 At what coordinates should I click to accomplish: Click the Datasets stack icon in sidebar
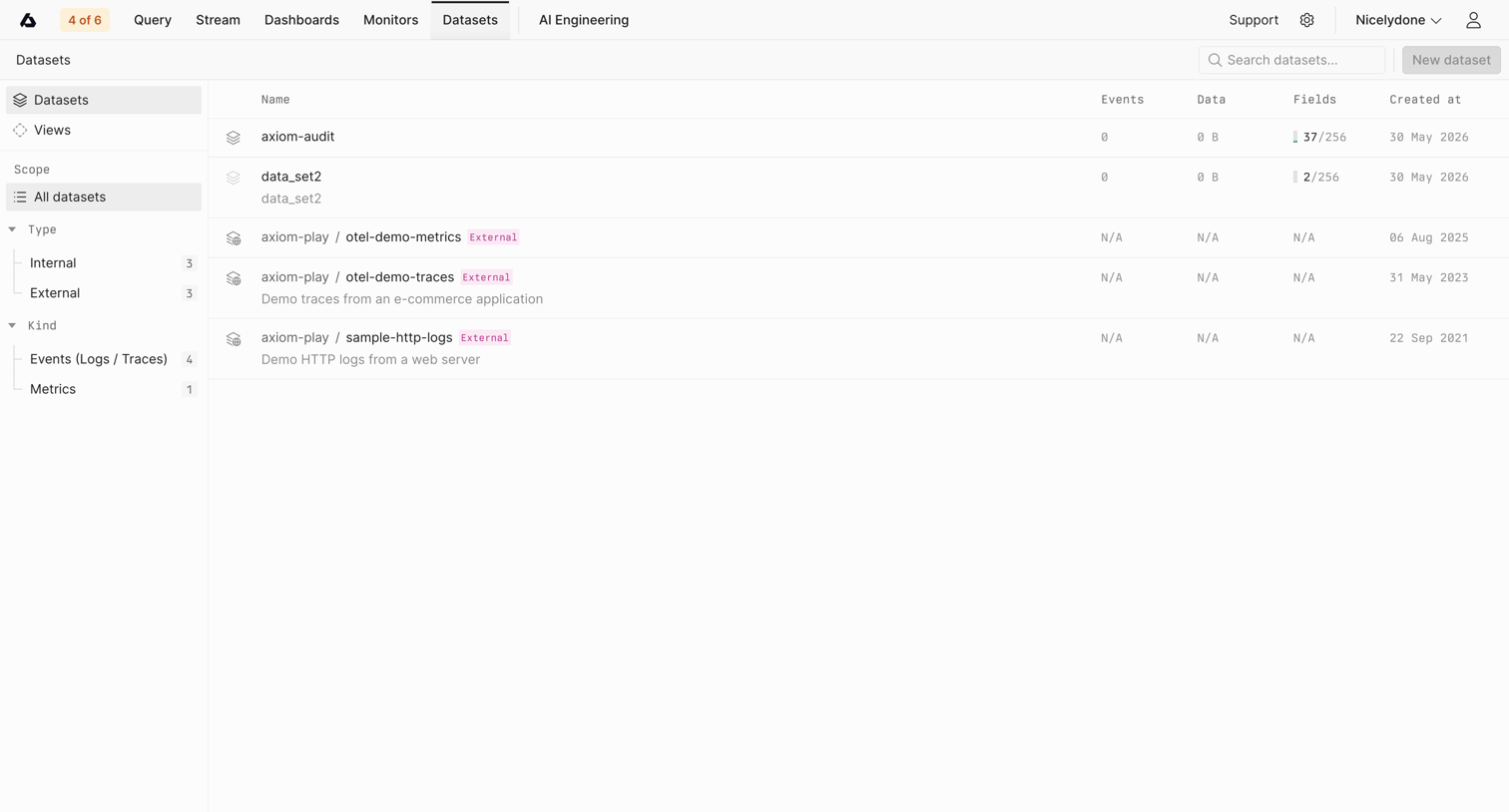pyautogui.click(x=20, y=100)
